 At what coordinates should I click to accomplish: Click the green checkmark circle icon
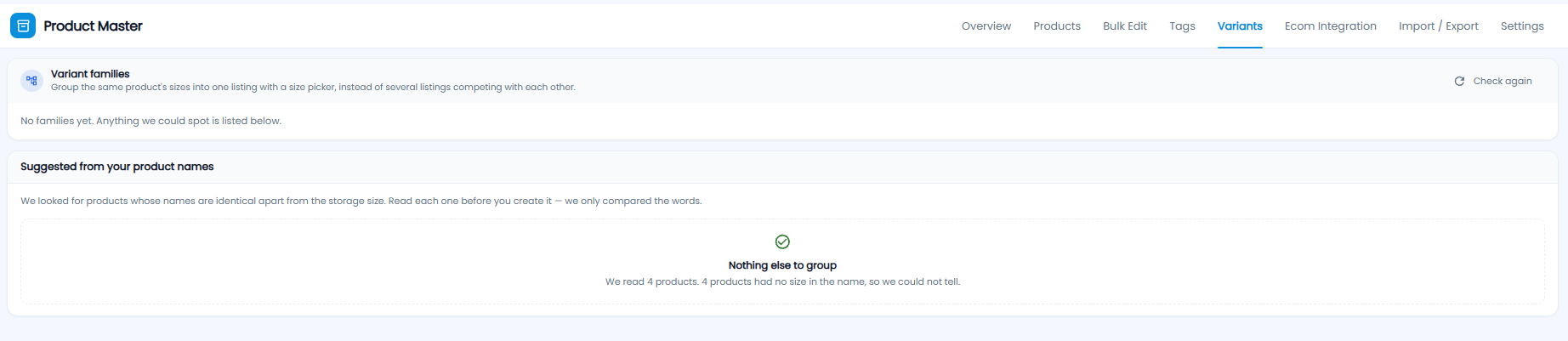(x=782, y=242)
